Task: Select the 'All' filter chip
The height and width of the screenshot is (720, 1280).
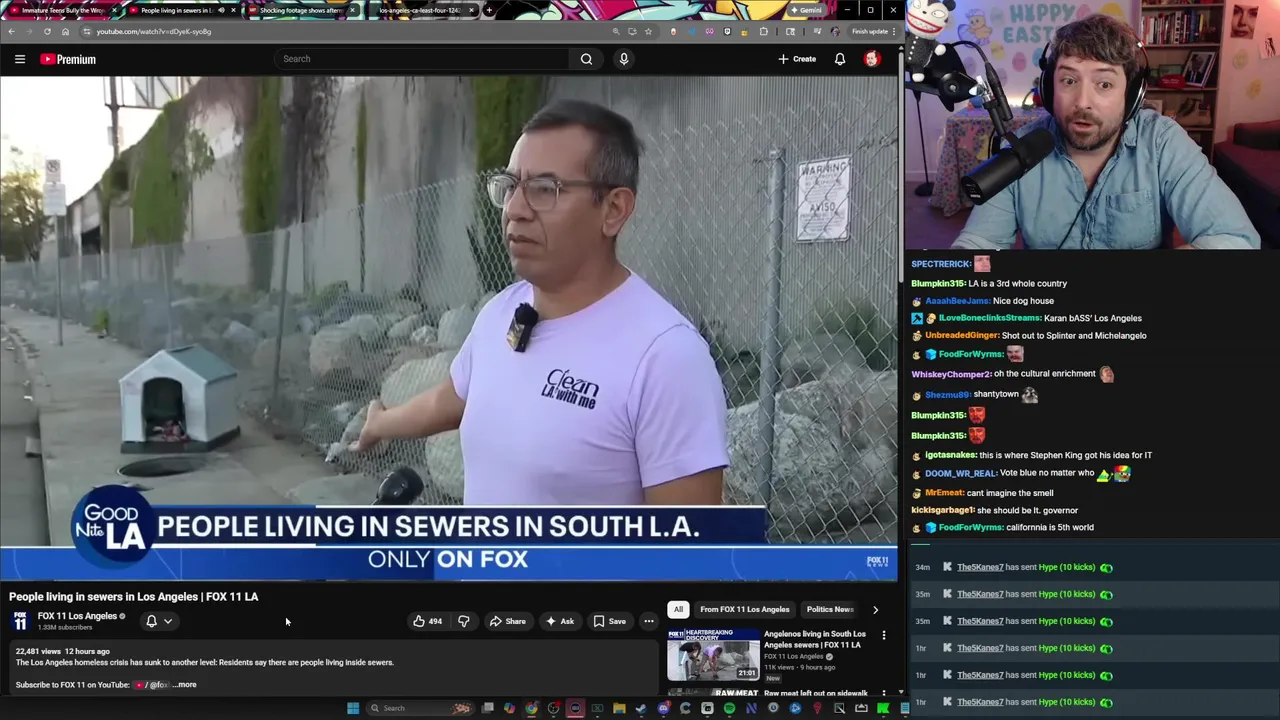Action: point(678,609)
